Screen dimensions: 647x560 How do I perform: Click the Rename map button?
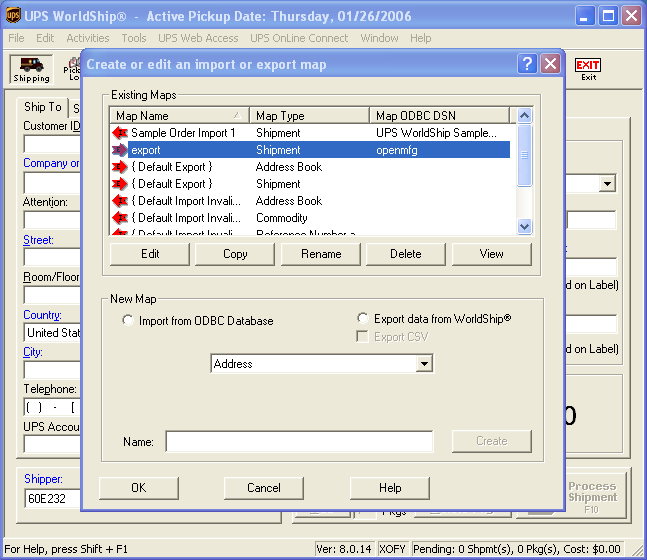pyautogui.click(x=321, y=254)
